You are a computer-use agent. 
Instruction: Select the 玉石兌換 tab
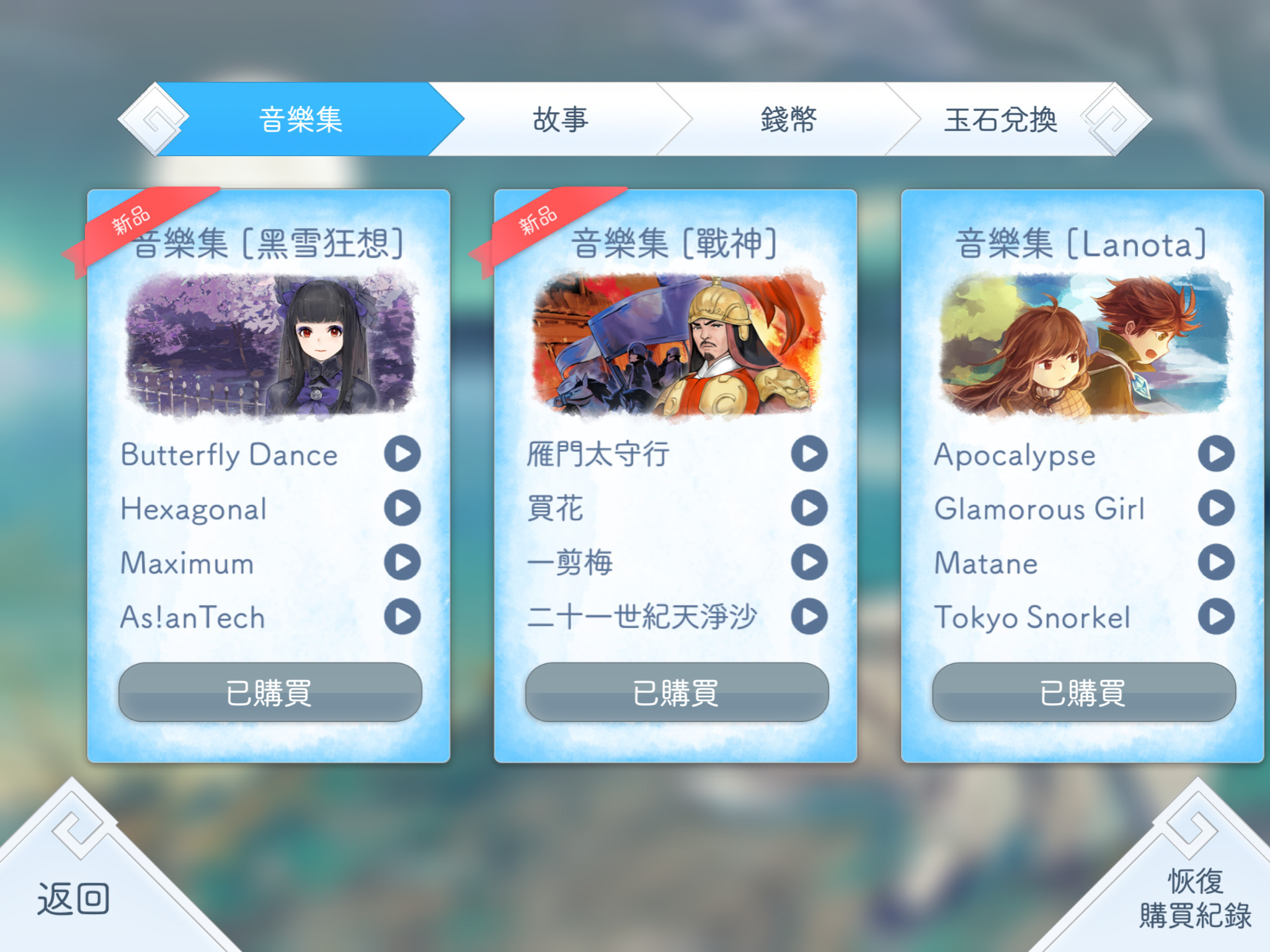click(1000, 119)
